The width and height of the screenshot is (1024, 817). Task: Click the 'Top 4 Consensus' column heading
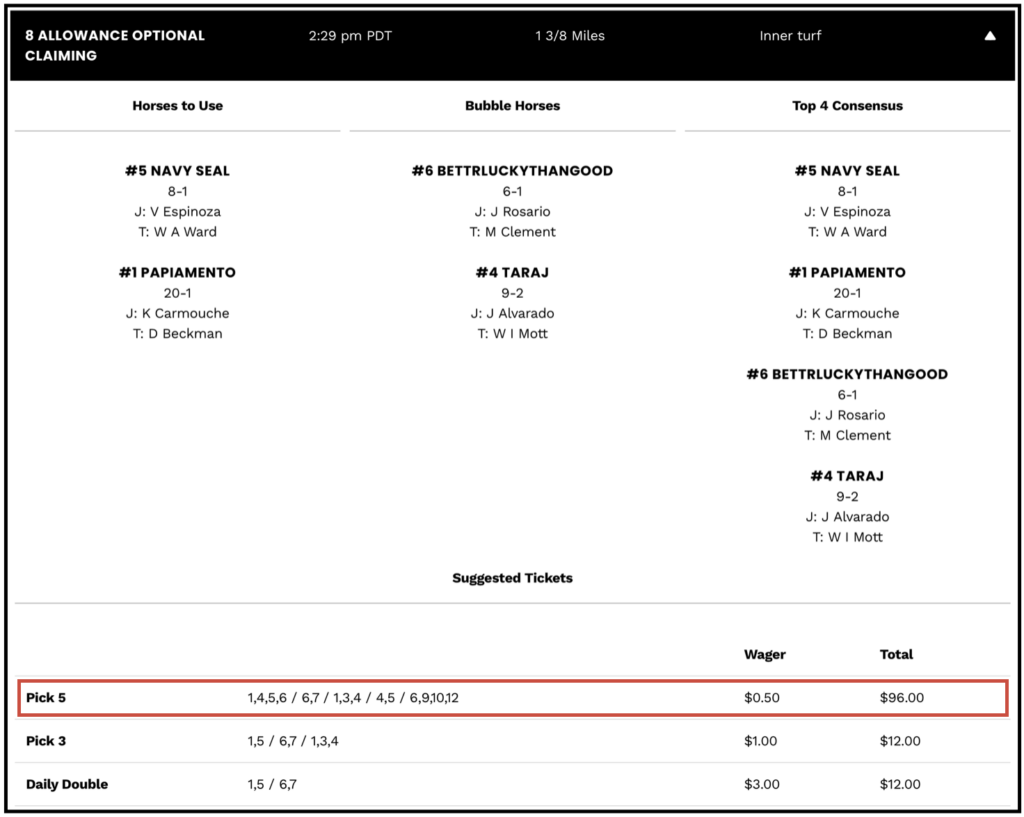coord(848,106)
